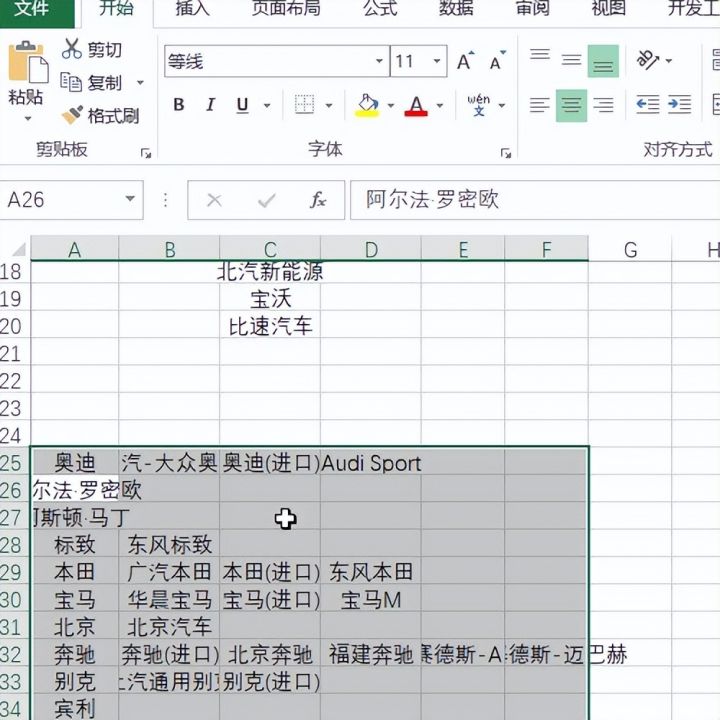Click the wén phonetic guide icon
The width and height of the screenshot is (720, 720).
click(x=478, y=105)
